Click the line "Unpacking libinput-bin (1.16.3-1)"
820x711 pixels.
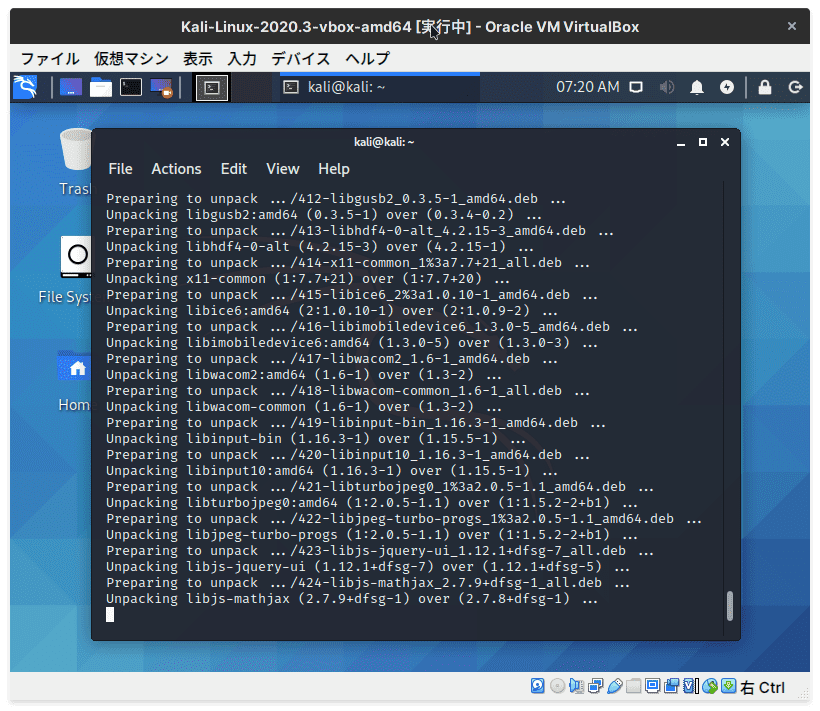click(x=316, y=439)
